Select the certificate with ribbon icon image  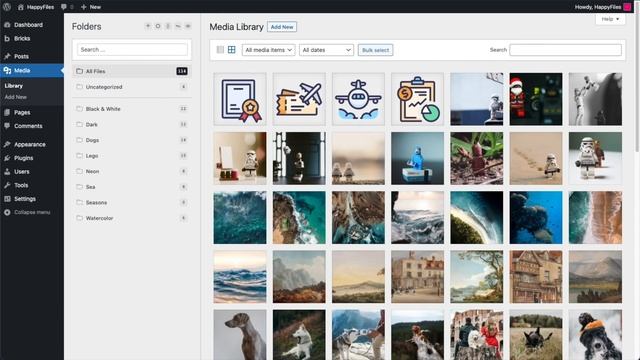(x=240, y=99)
